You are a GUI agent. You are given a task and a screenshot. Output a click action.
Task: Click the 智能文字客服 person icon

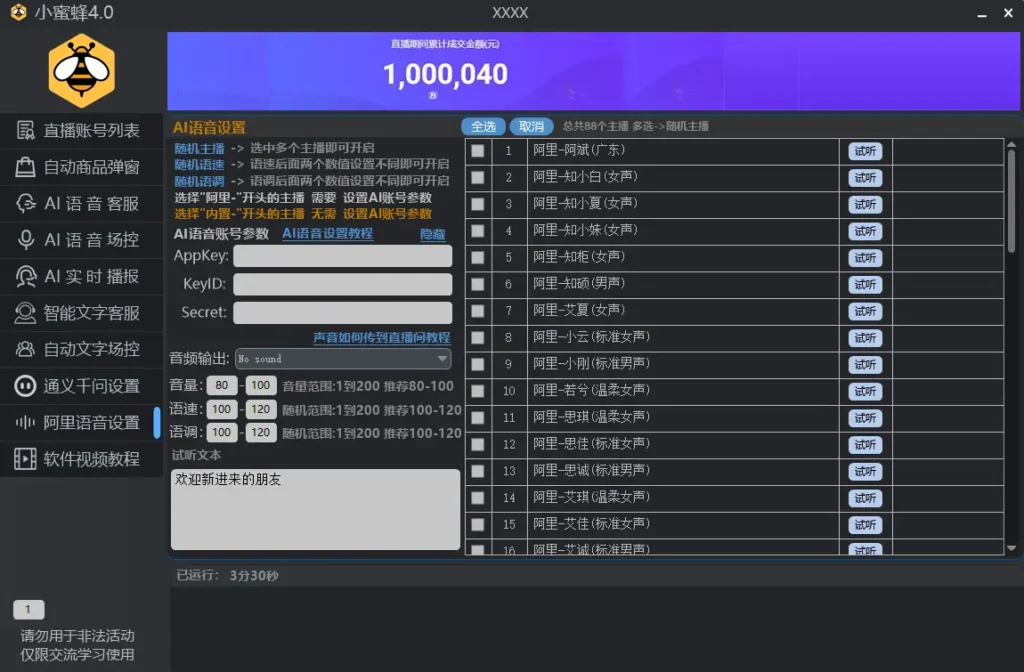[25, 313]
